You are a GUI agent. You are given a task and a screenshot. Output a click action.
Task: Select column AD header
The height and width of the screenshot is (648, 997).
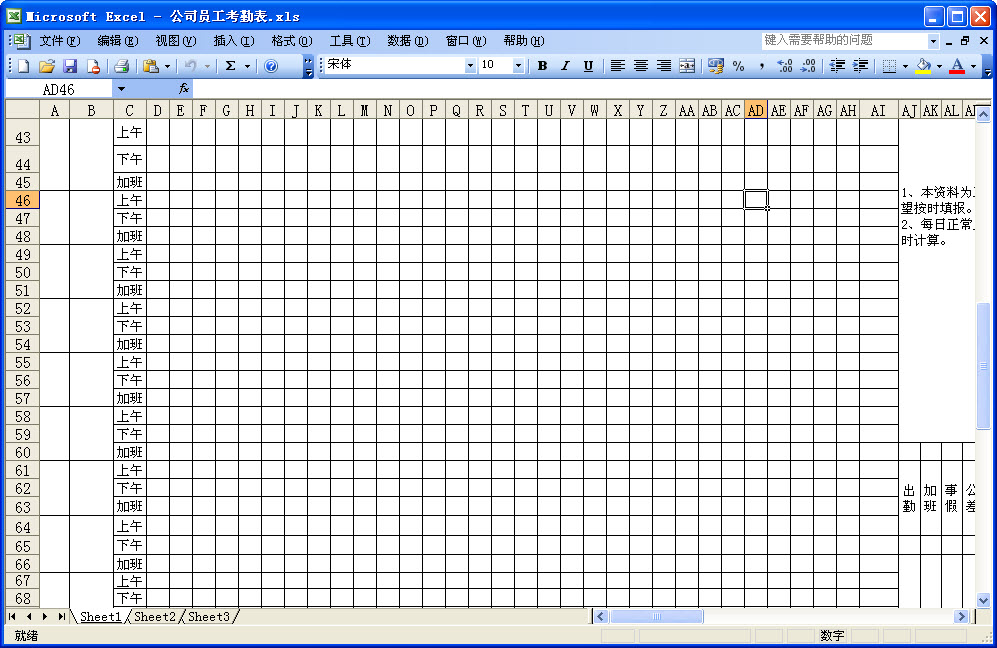(x=755, y=111)
